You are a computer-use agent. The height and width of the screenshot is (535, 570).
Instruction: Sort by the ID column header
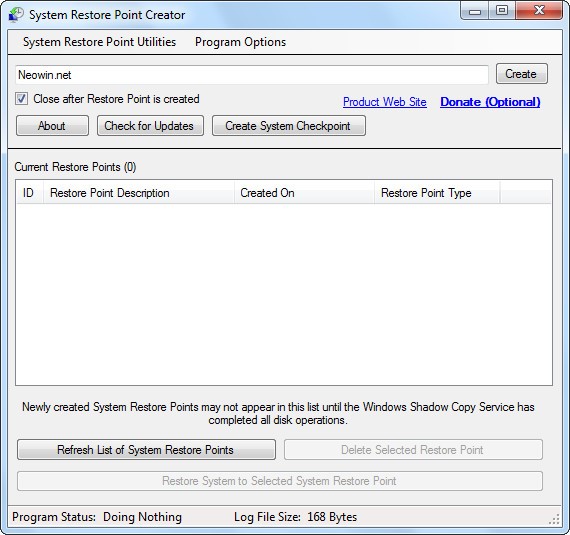pos(30,193)
